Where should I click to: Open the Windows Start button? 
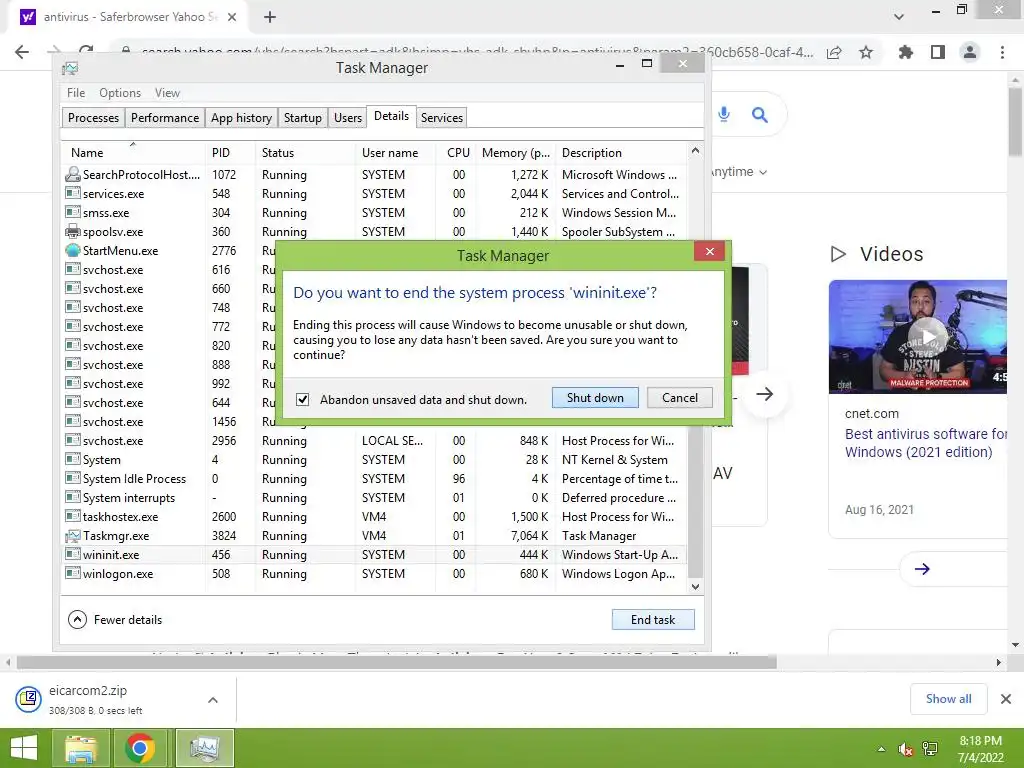(24, 748)
